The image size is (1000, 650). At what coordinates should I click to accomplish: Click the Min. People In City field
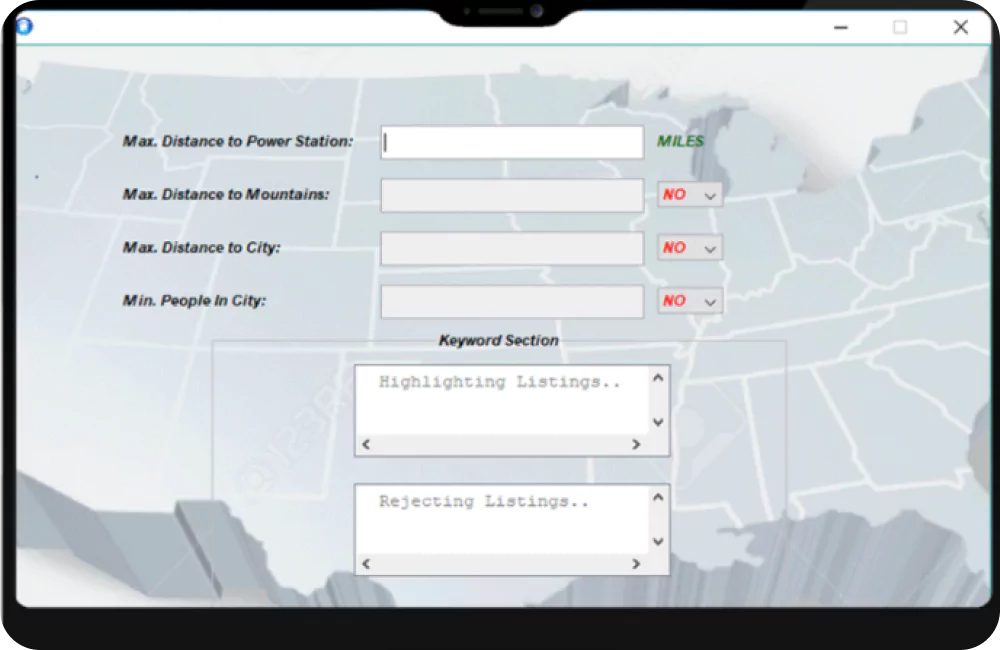click(x=512, y=301)
